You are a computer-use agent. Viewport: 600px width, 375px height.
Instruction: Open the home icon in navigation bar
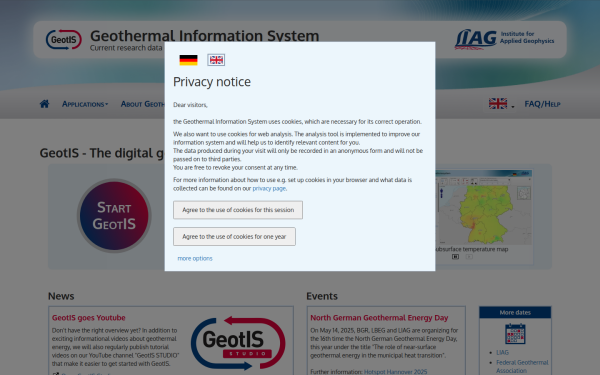[x=44, y=104]
